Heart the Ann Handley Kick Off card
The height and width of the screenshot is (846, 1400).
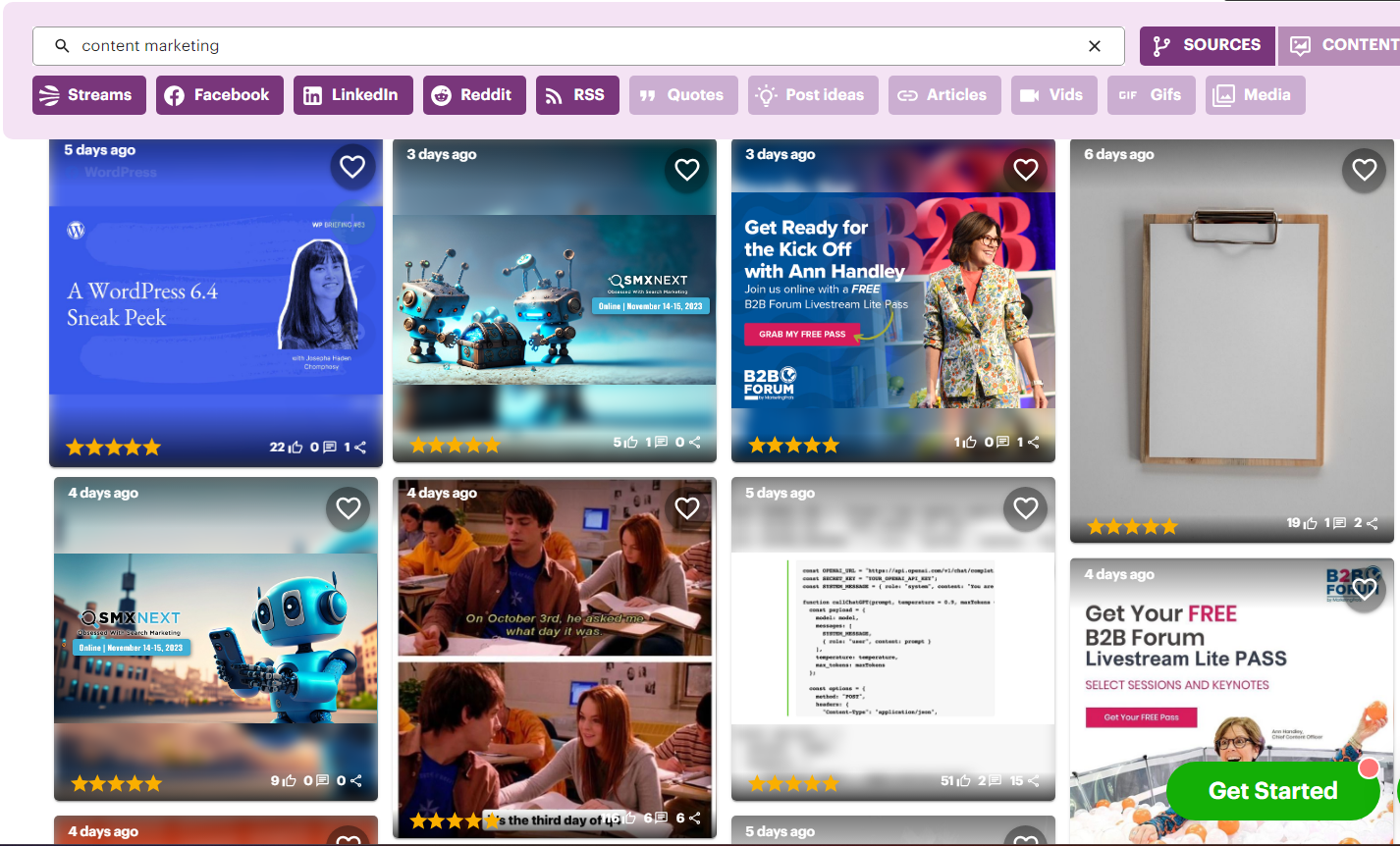pyautogui.click(x=1026, y=170)
